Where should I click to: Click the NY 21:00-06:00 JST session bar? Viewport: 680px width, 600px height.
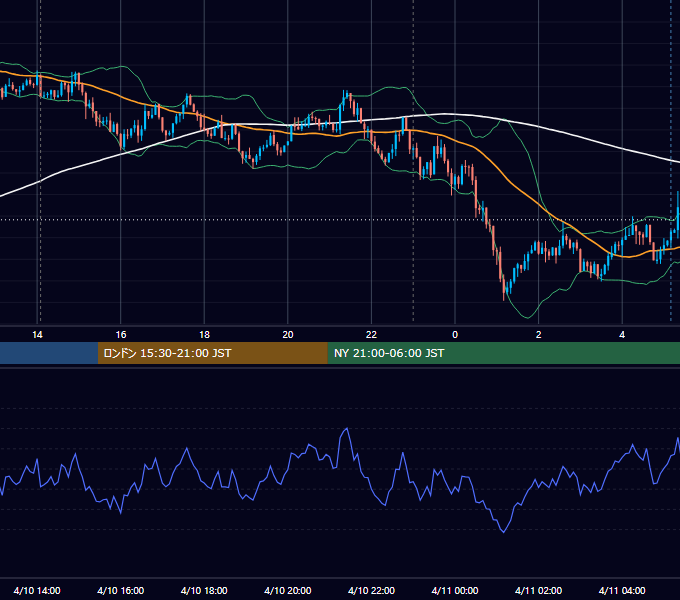click(x=503, y=353)
